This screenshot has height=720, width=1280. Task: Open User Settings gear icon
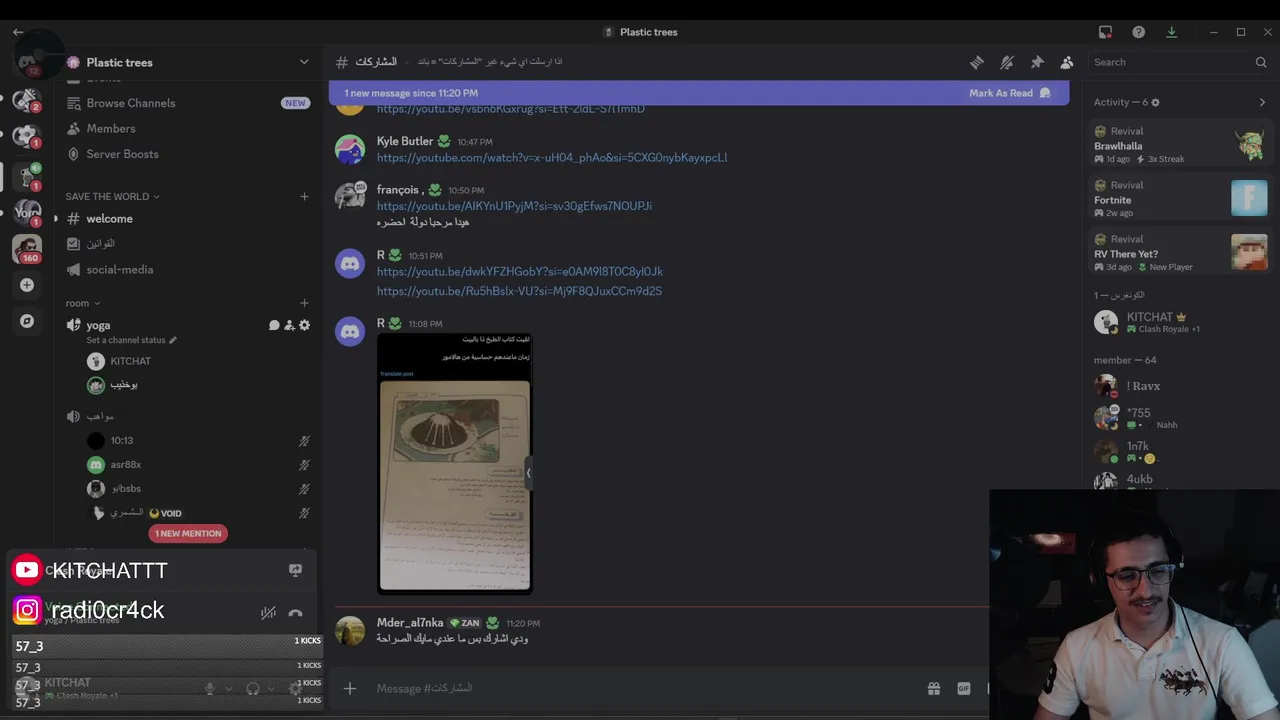point(295,688)
